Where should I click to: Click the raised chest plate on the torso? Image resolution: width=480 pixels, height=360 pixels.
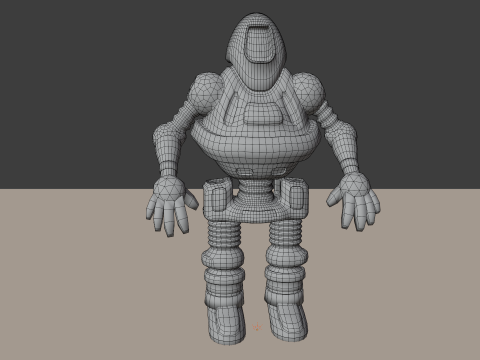tap(262, 113)
